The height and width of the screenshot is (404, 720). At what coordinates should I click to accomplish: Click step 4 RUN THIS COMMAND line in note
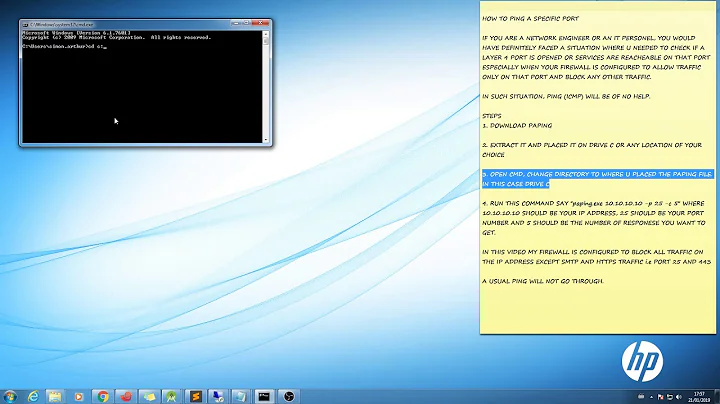[x=594, y=218]
